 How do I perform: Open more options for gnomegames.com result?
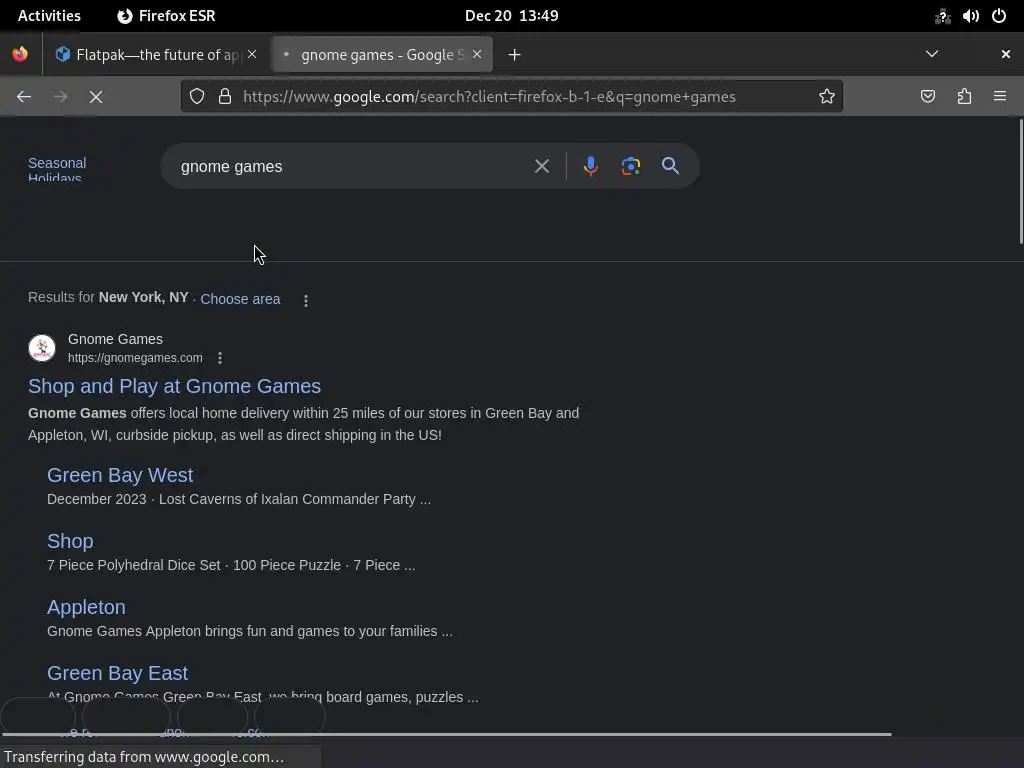(x=220, y=358)
